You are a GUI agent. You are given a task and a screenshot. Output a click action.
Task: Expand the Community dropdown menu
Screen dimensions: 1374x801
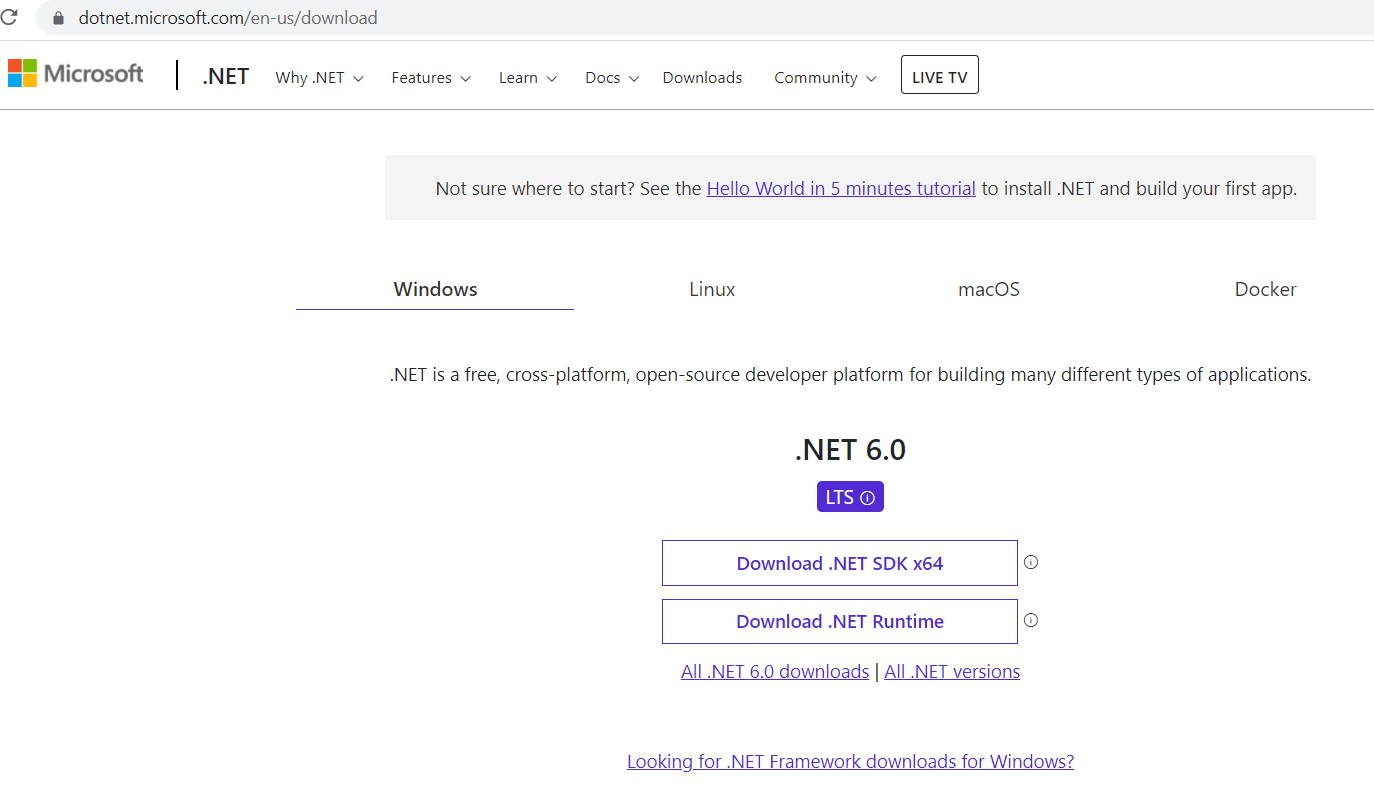click(825, 77)
